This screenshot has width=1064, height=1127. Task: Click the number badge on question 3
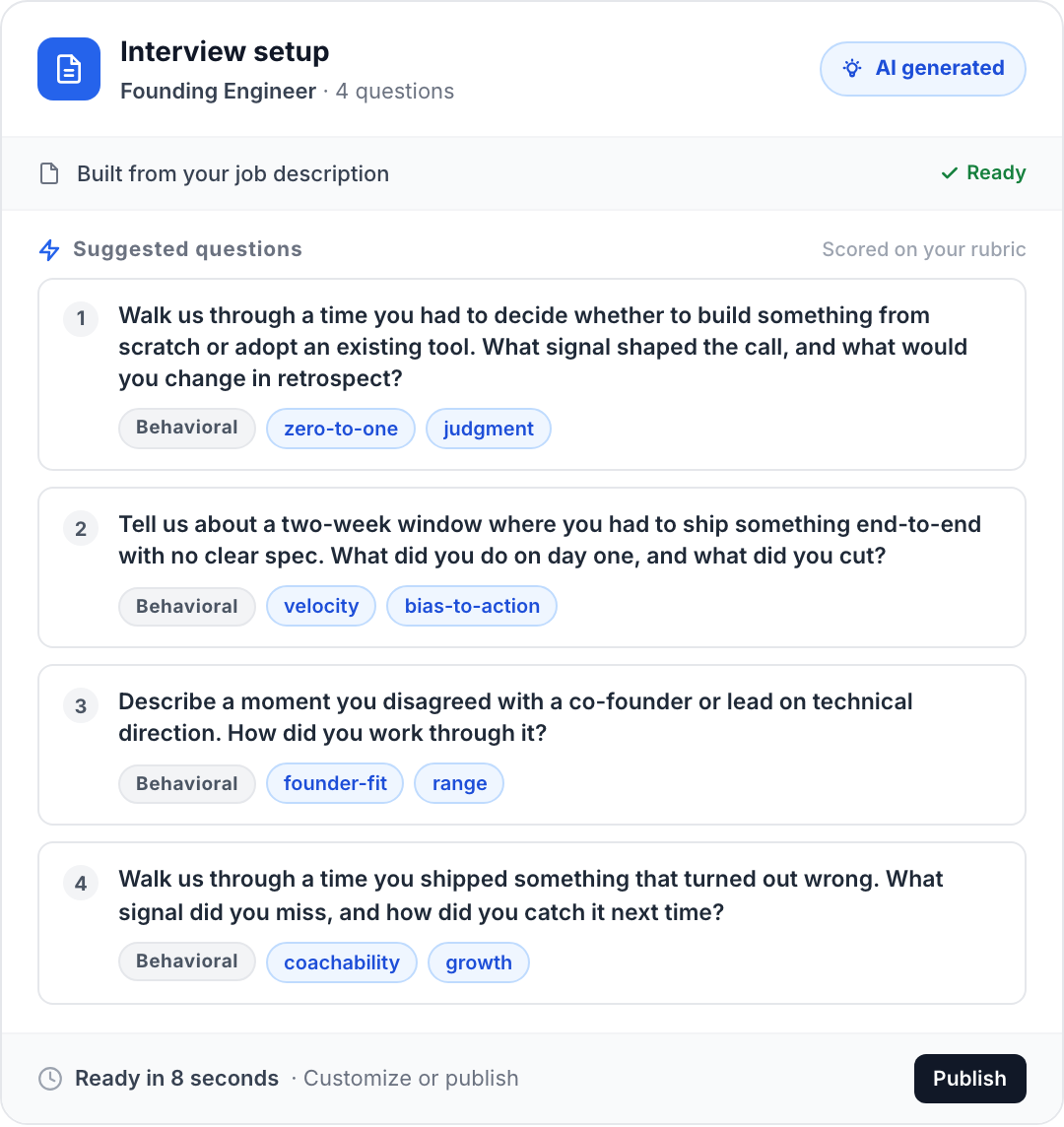click(x=81, y=705)
